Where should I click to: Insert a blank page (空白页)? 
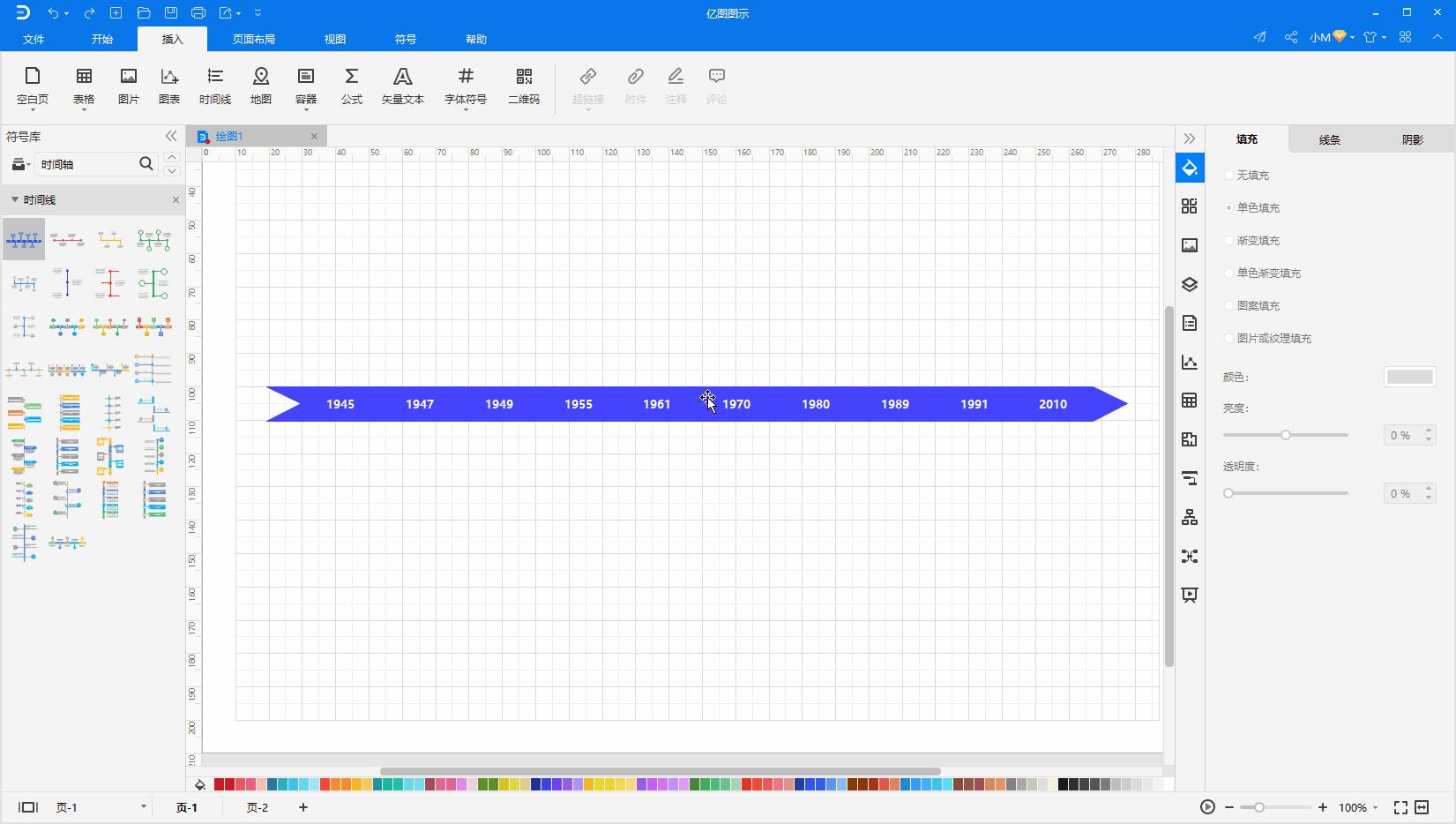(x=33, y=86)
